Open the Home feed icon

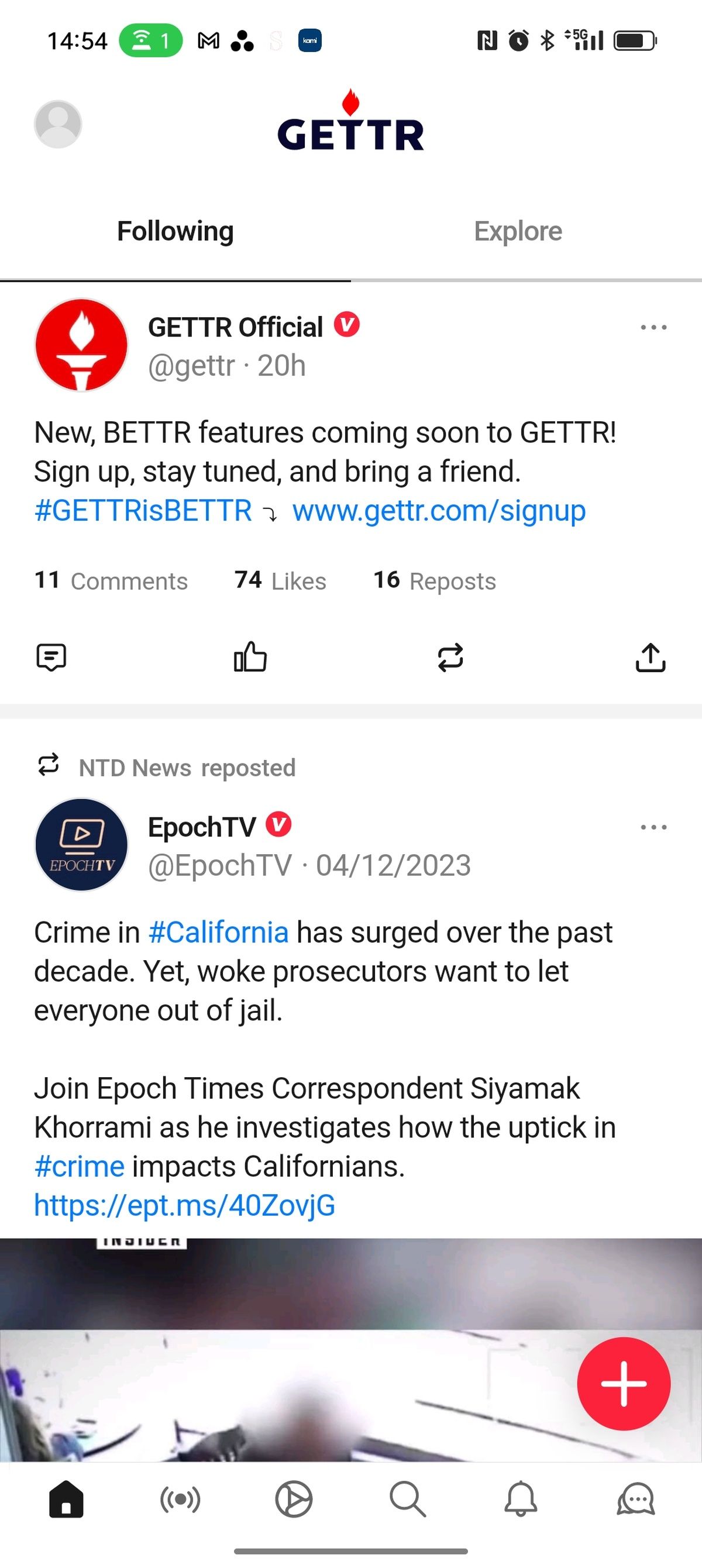click(66, 1498)
